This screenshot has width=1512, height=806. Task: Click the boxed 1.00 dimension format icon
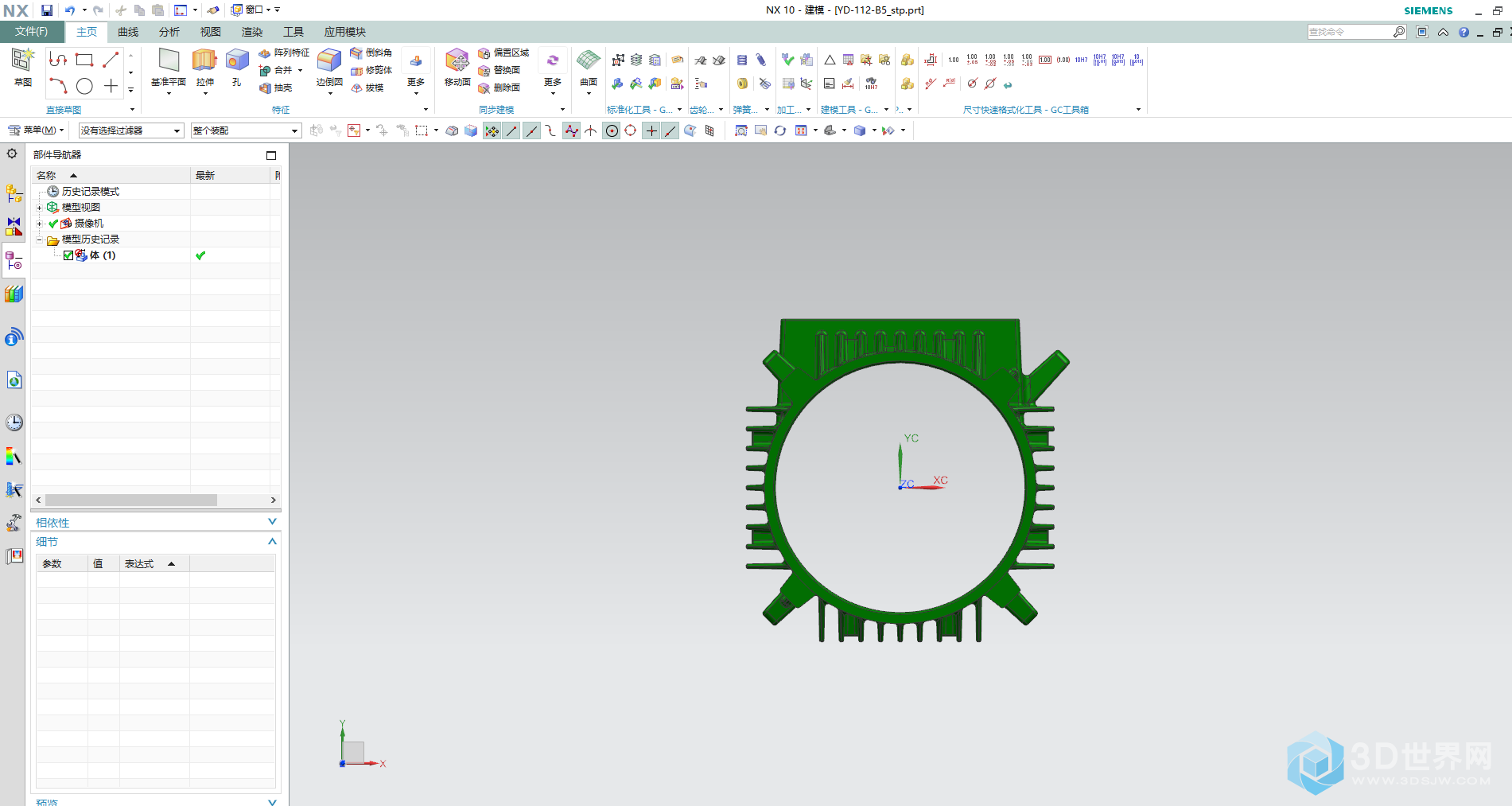[x=1045, y=60]
